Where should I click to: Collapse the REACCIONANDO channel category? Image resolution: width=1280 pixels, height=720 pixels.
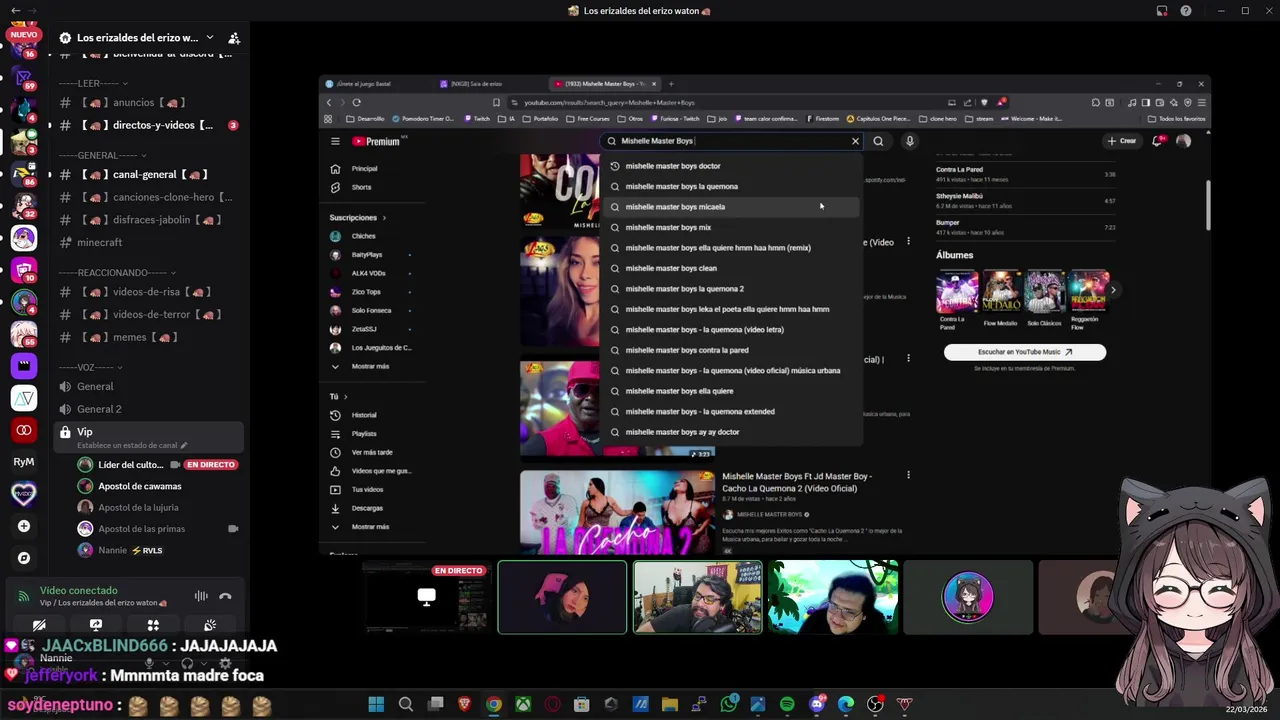tap(117, 272)
